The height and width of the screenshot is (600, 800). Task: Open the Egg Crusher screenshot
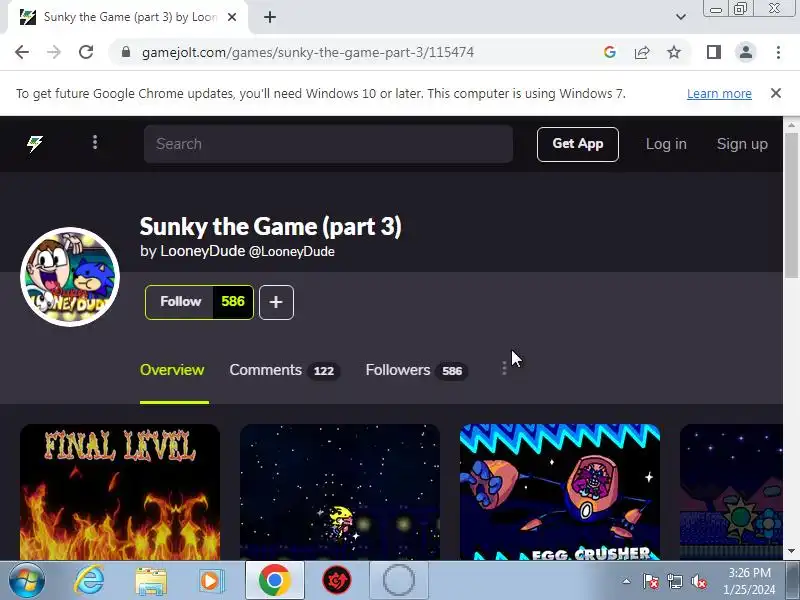pyautogui.click(x=560, y=492)
